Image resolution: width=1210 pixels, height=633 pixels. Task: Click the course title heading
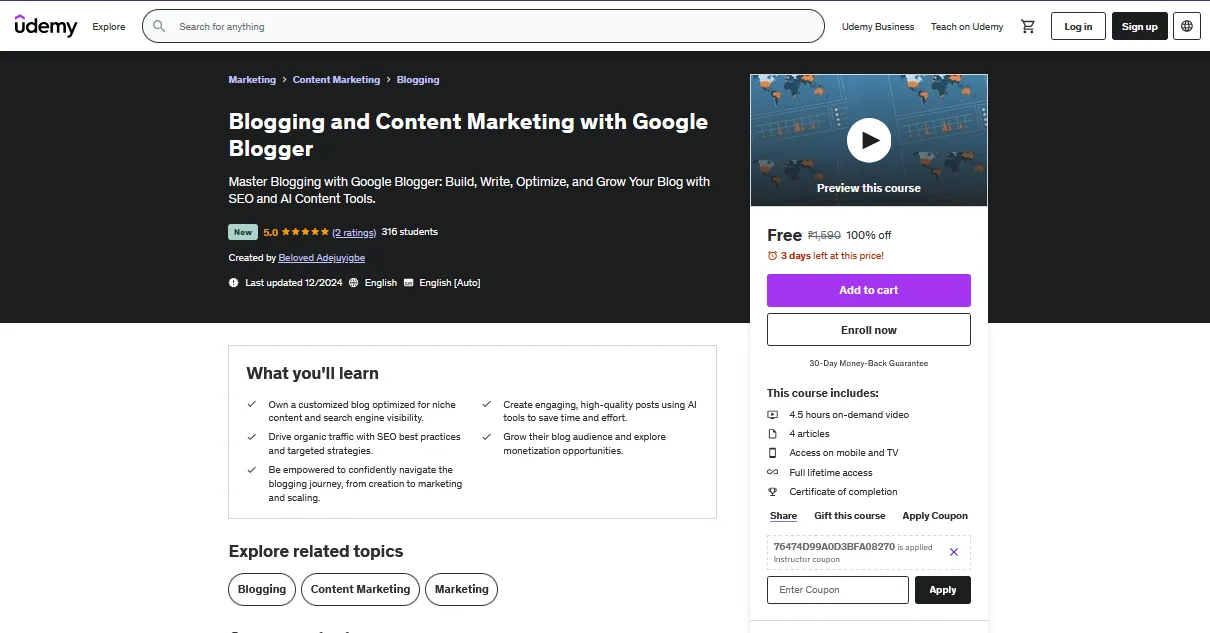coord(468,135)
